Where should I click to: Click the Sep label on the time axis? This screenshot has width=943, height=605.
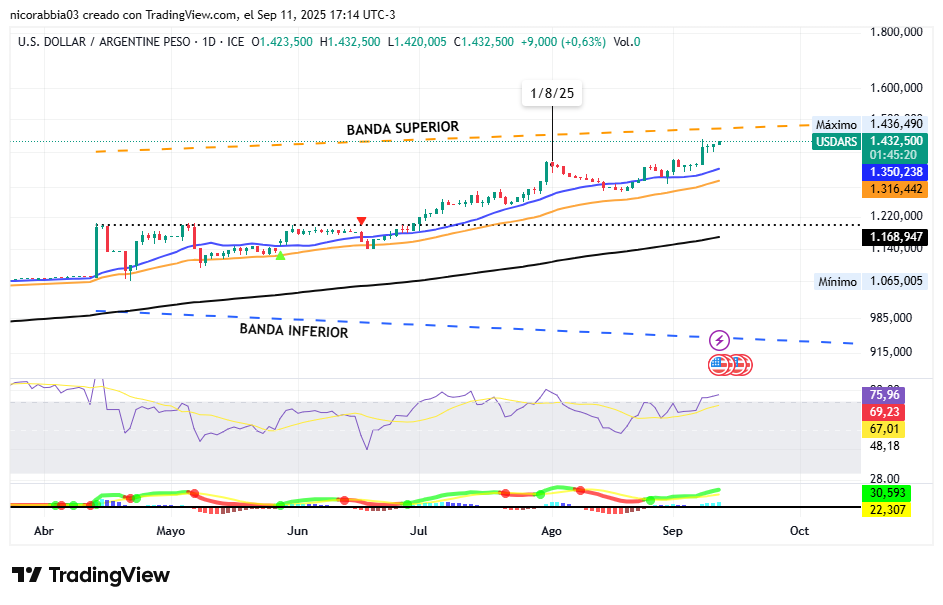(675, 532)
